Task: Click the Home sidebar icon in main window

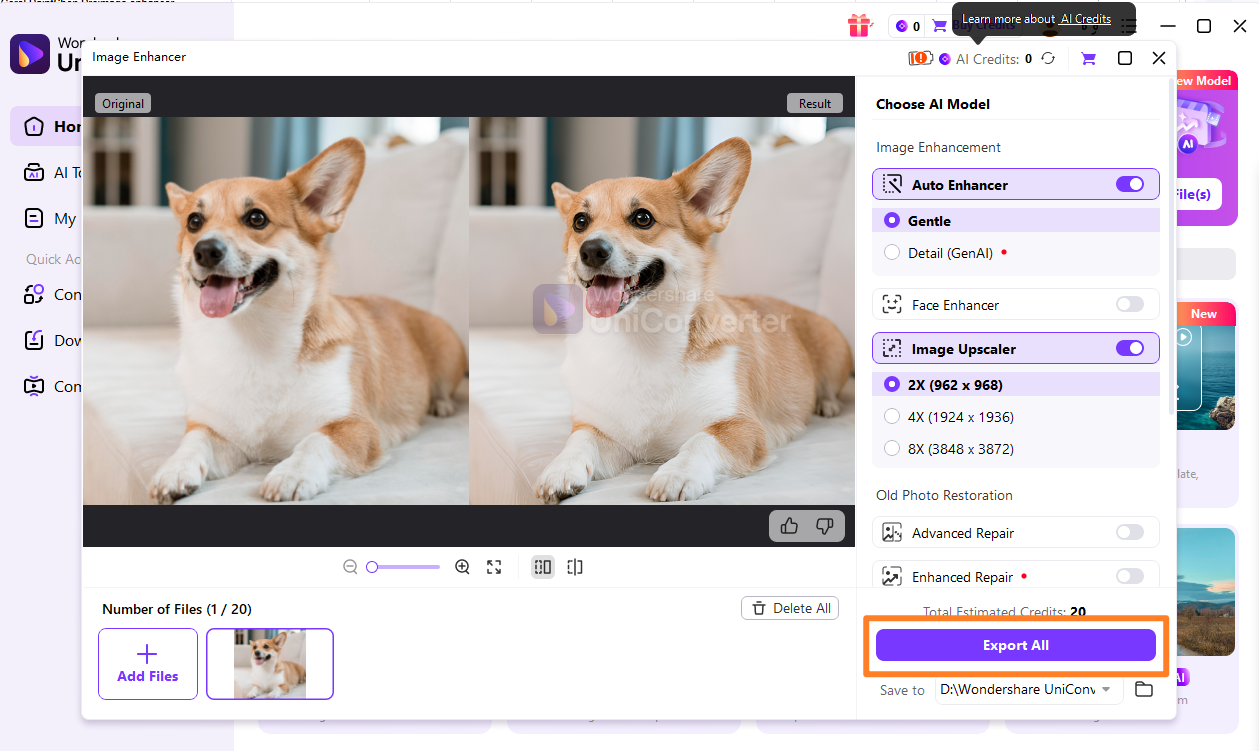Action: point(35,126)
